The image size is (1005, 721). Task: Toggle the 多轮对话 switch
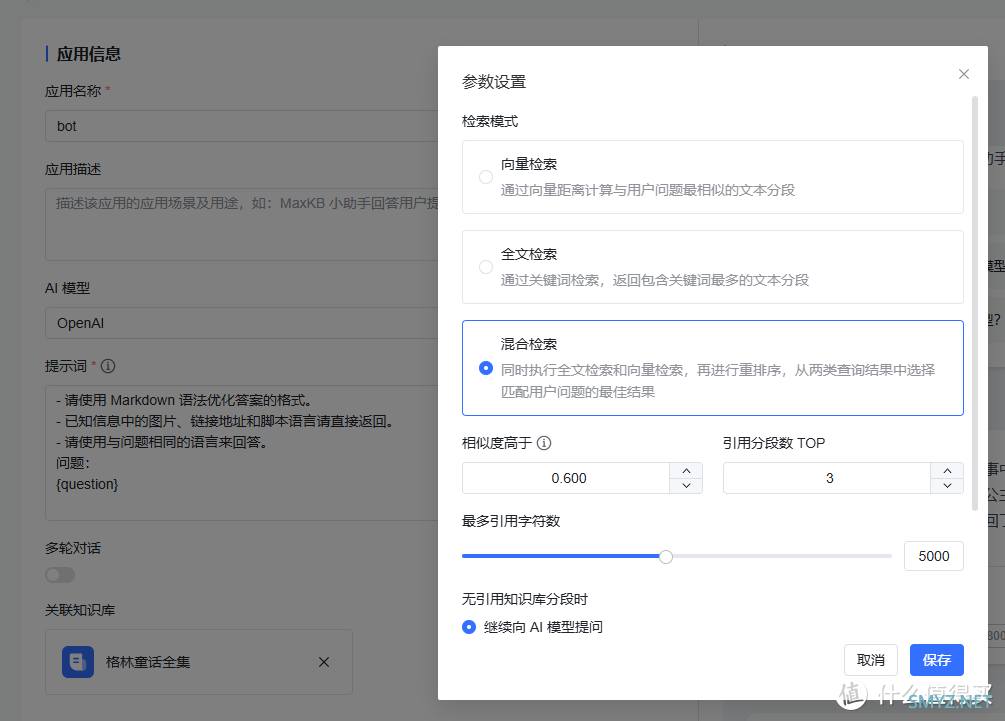click(60, 575)
